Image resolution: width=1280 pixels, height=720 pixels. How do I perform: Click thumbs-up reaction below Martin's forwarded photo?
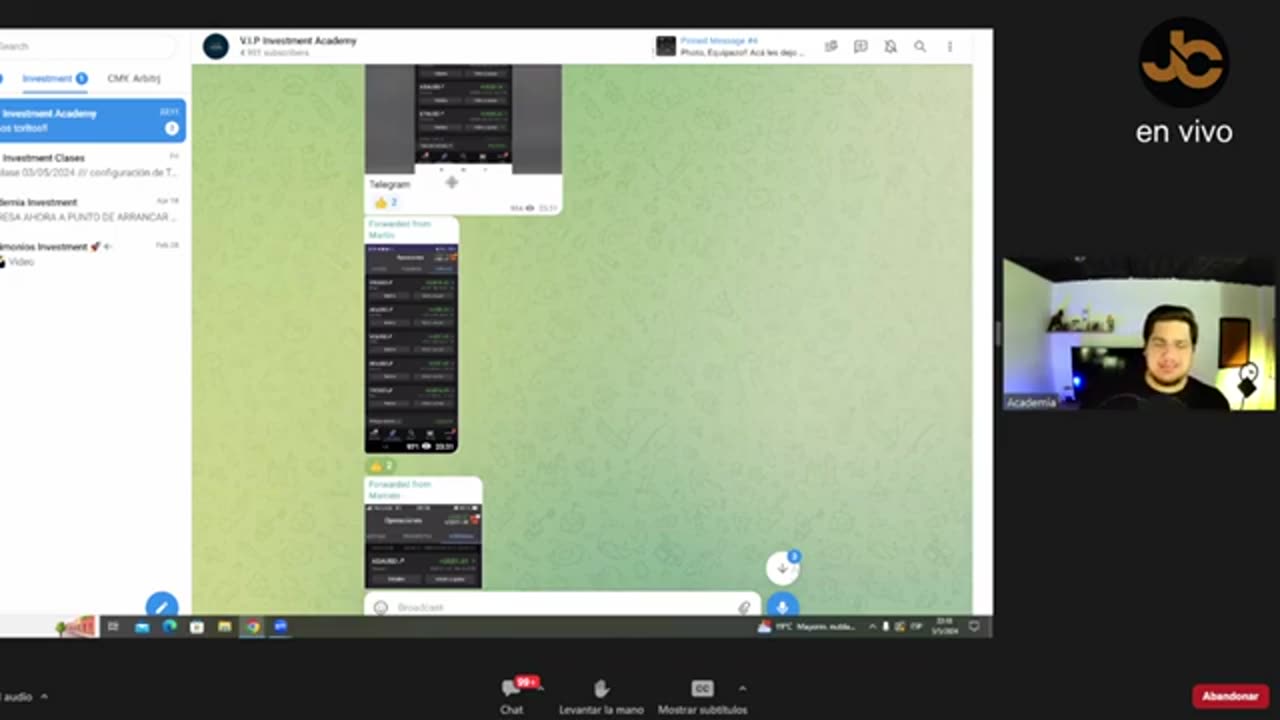(381, 466)
